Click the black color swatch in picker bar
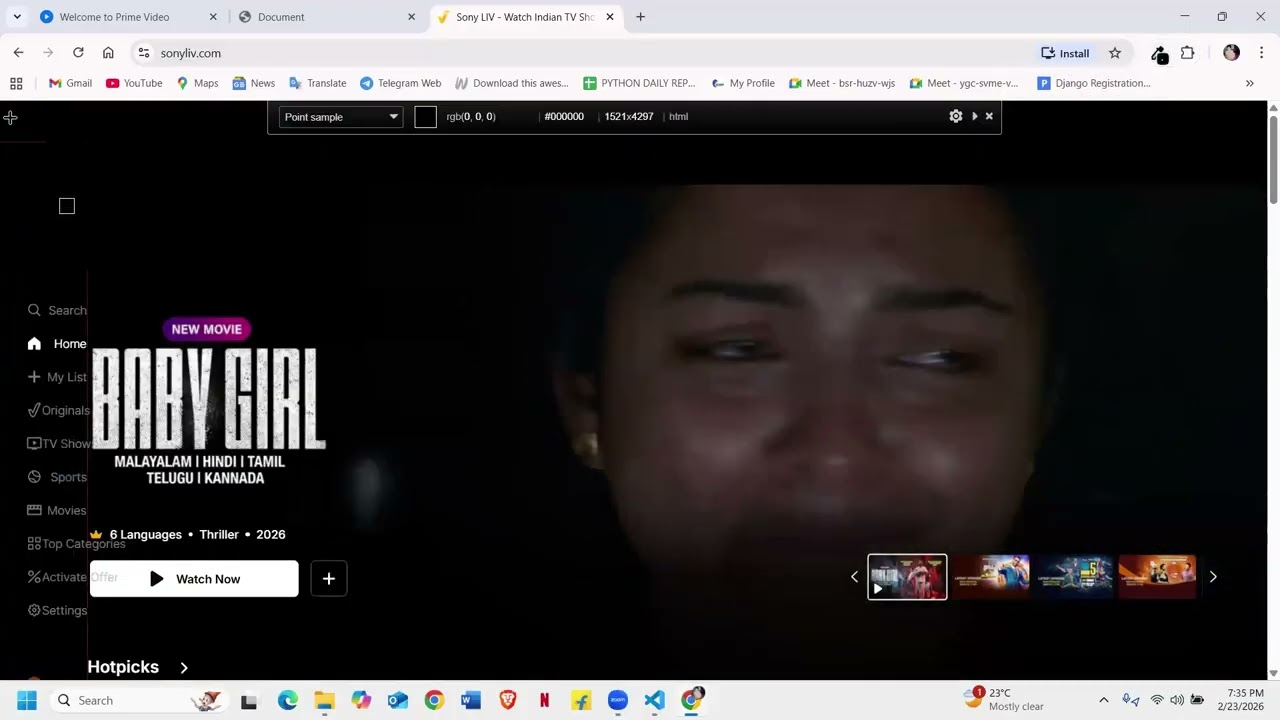 [x=425, y=117]
